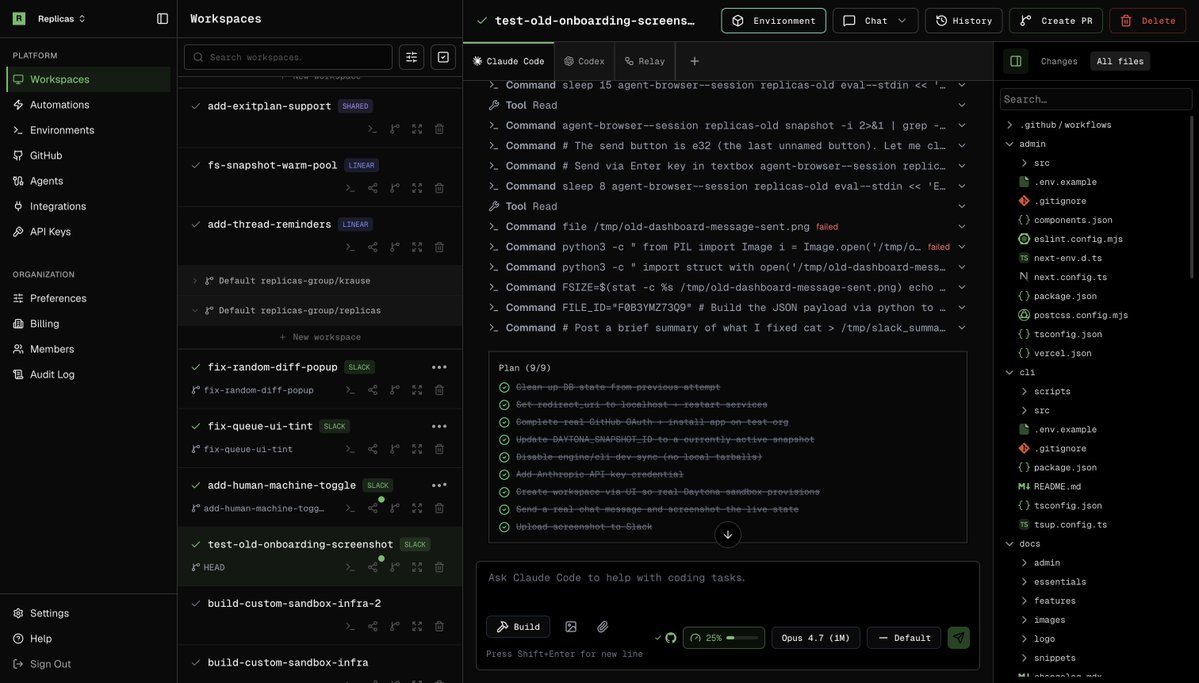Viewport: 1199px width, 683px height.
Task: Expand the .github/workflows folder
Action: point(1058,125)
